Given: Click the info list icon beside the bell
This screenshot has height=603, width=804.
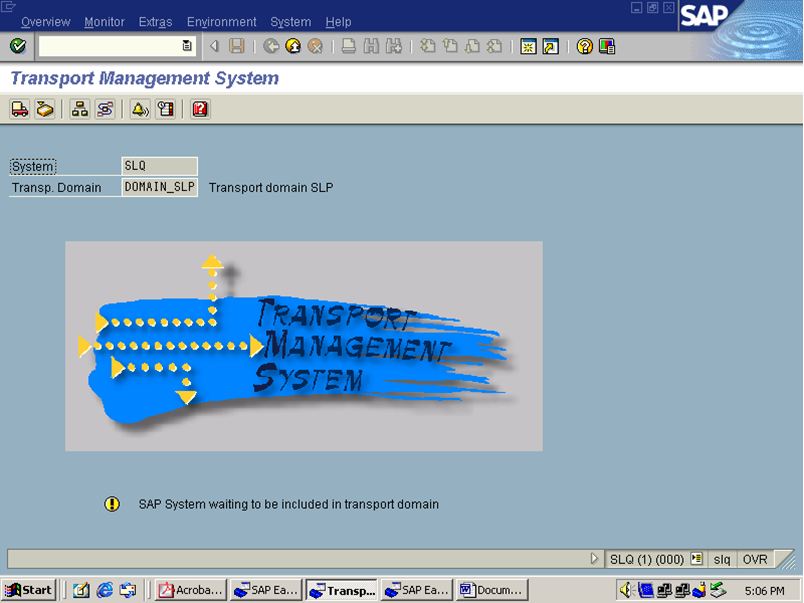Looking at the screenshot, I should (165, 109).
